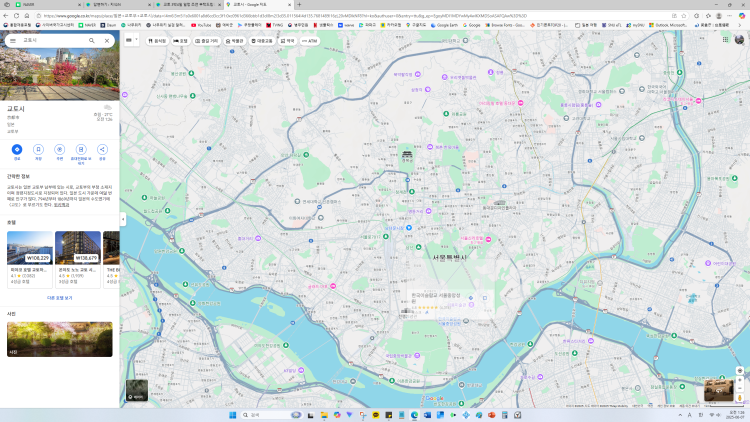
Task: Search nearby using the 주변 icon
Action: 59,149
